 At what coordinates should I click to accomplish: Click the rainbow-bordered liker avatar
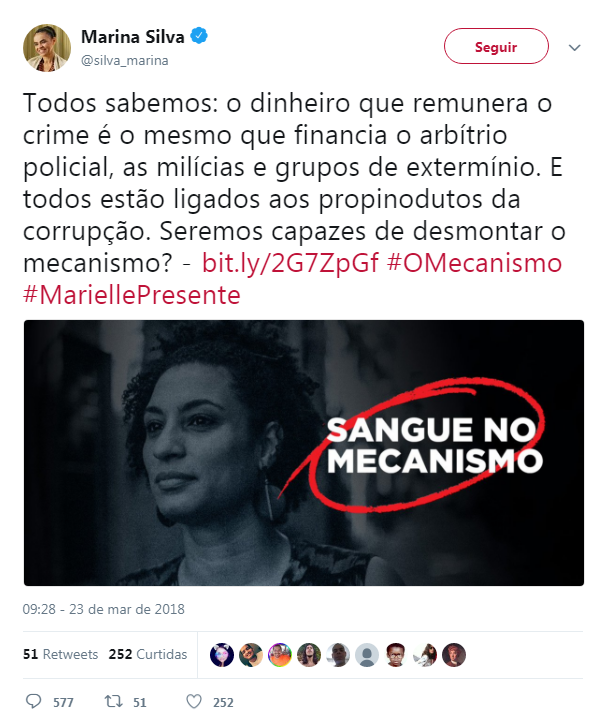(x=280, y=655)
